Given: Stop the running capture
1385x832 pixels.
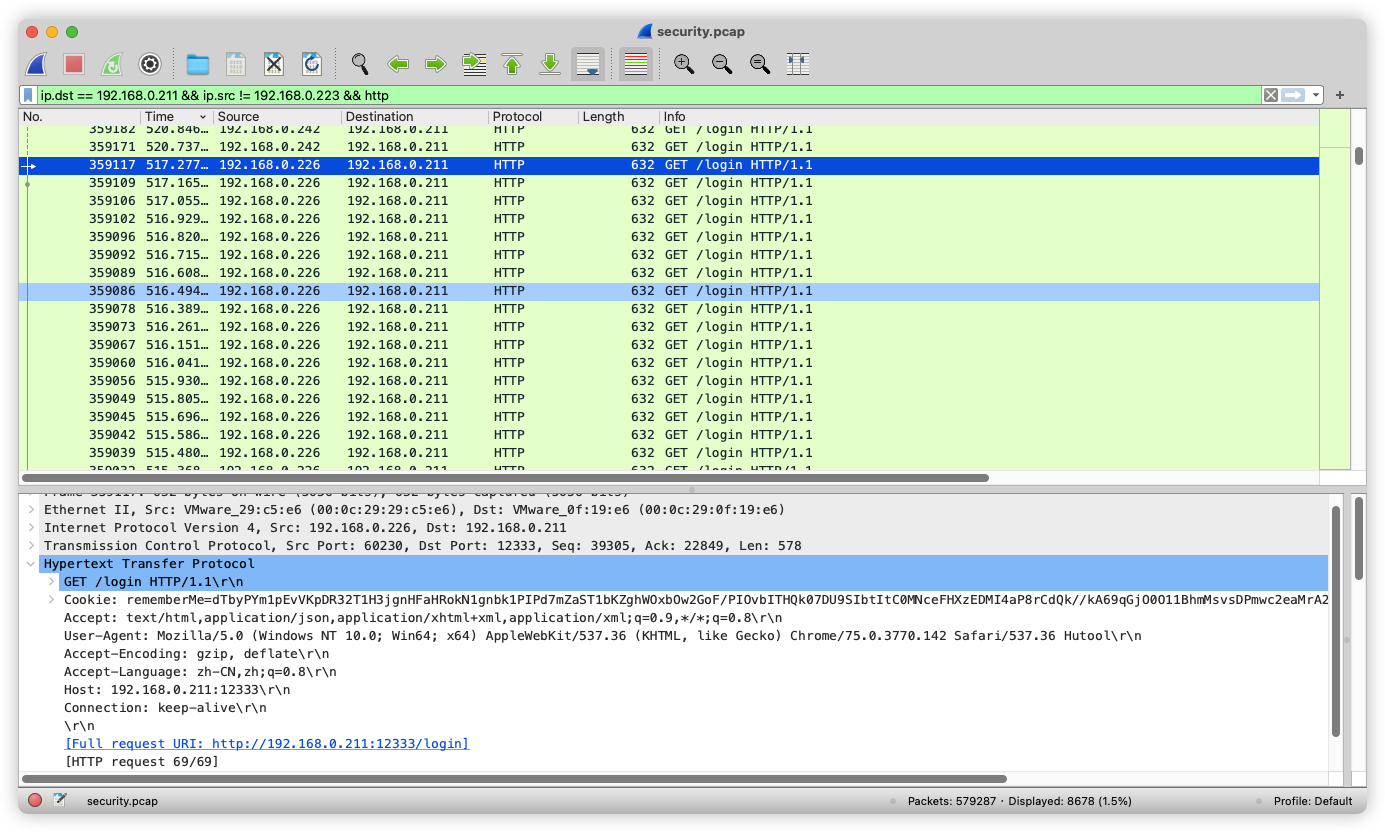Looking at the screenshot, I should [74, 64].
